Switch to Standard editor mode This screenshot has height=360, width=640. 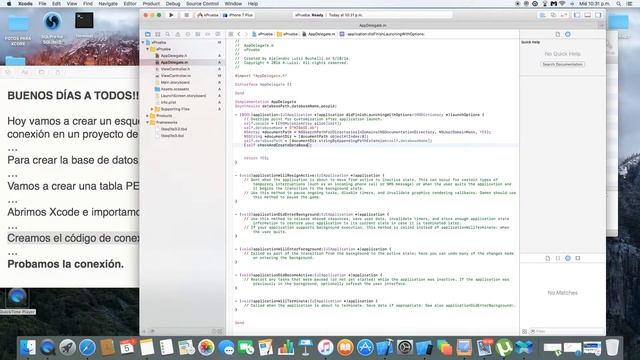coord(542,15)
